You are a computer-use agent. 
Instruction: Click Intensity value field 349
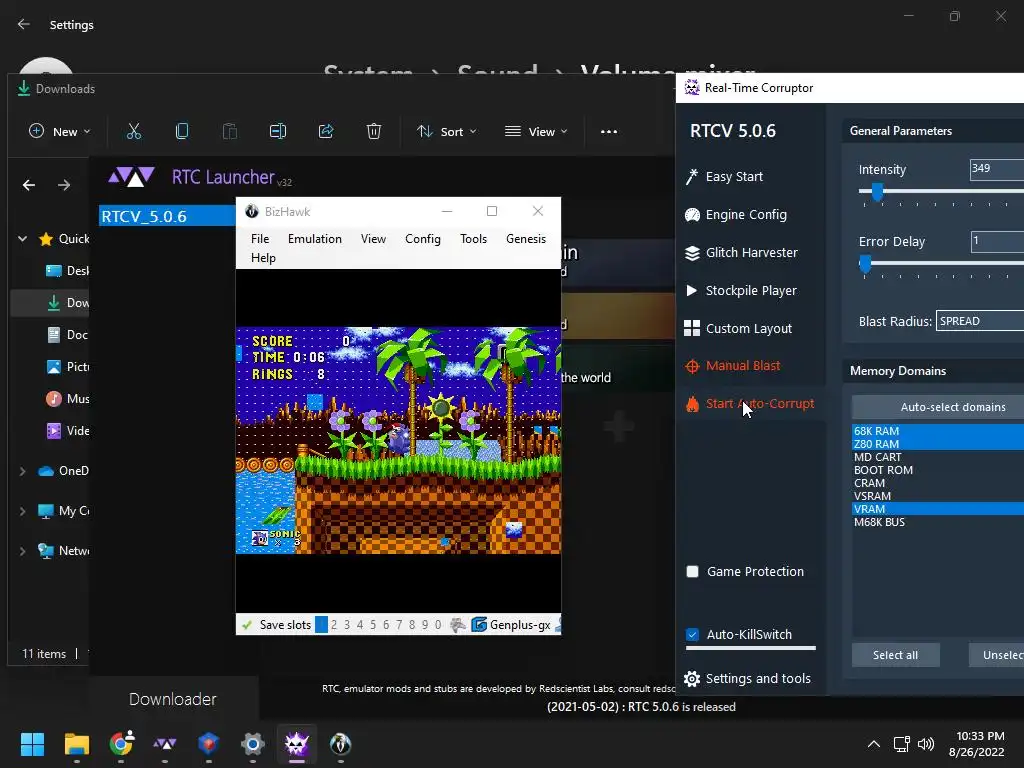(997, 169)
